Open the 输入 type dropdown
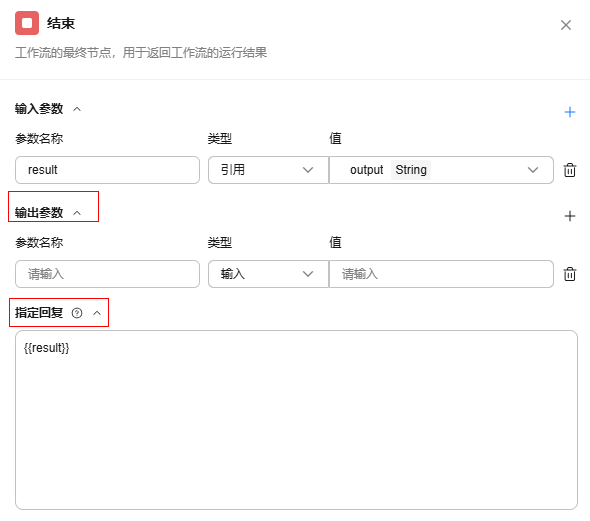The height and width of the screenshot is (521, 590). coord(268,274)
